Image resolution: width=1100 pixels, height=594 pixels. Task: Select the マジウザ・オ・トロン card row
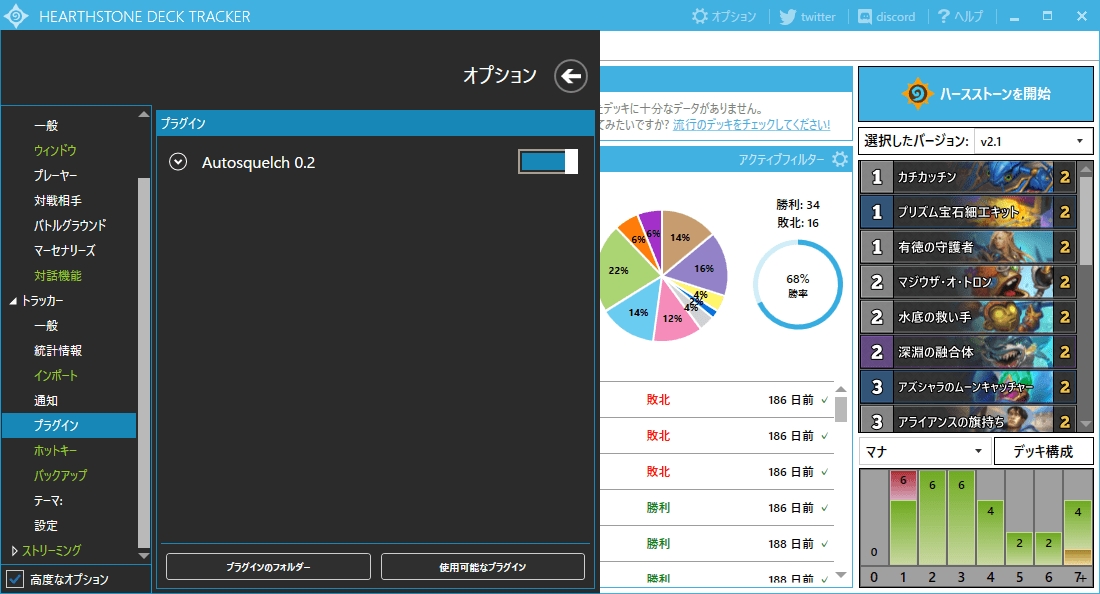click(968, 282)
